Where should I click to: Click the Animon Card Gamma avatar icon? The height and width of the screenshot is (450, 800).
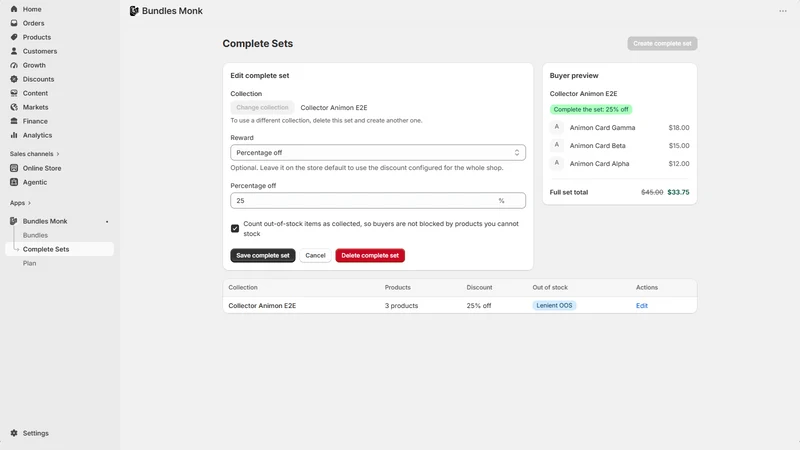(x=557, y=127)
